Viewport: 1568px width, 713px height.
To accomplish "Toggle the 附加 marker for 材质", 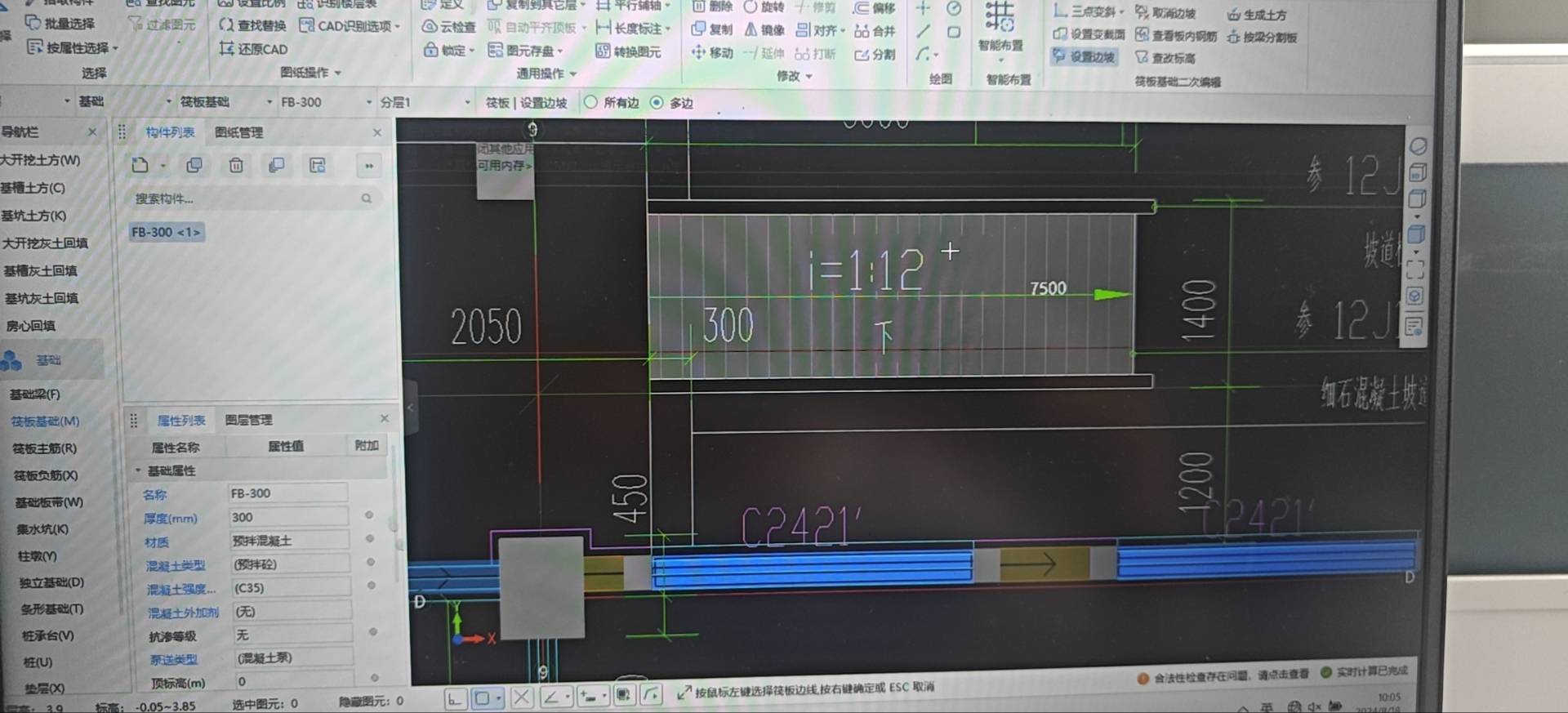I will (x=370, y=539).
